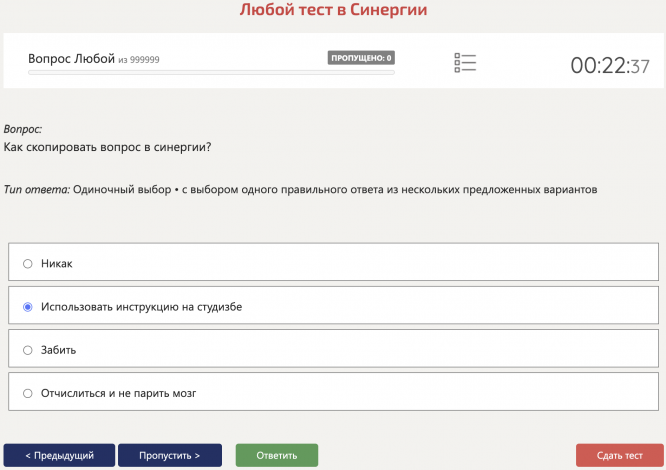Click the "Забить" answer row box
The height and width of the screenshot is (470, 666).
[333, 349]
